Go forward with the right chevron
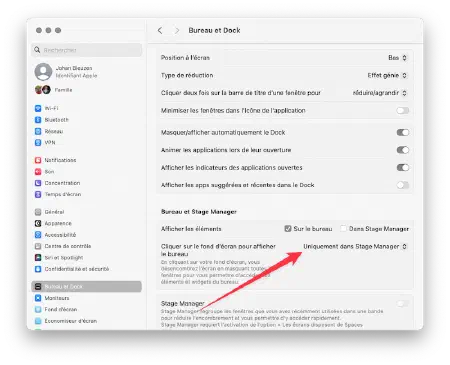The image size is (450, 365). pos(177,30)
